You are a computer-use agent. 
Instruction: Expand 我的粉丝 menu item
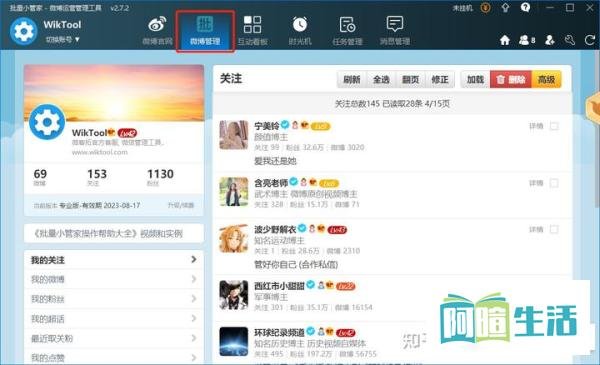point(114,299)
